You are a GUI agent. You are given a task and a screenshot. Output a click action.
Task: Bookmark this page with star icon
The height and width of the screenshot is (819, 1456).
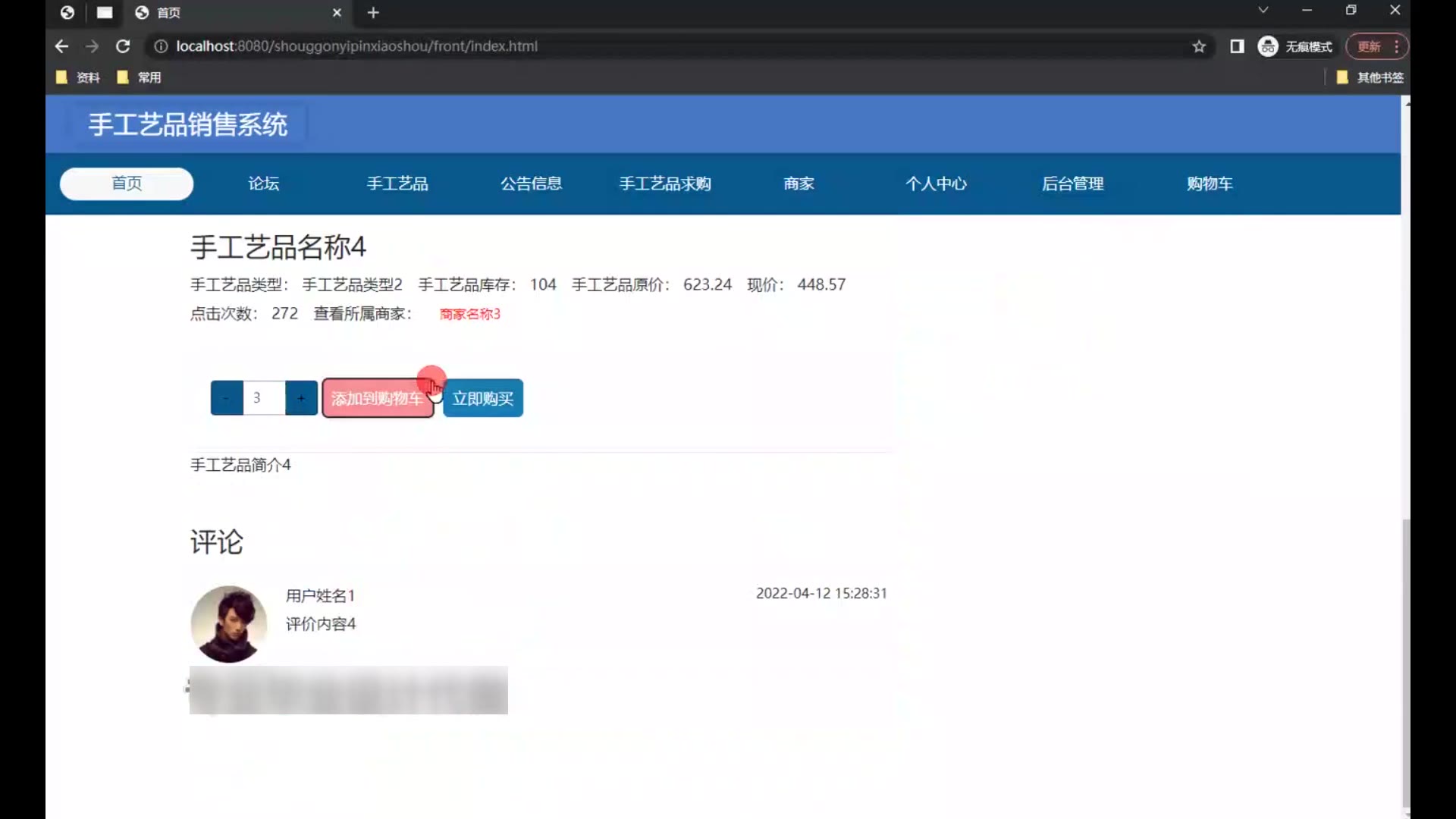1199,46
